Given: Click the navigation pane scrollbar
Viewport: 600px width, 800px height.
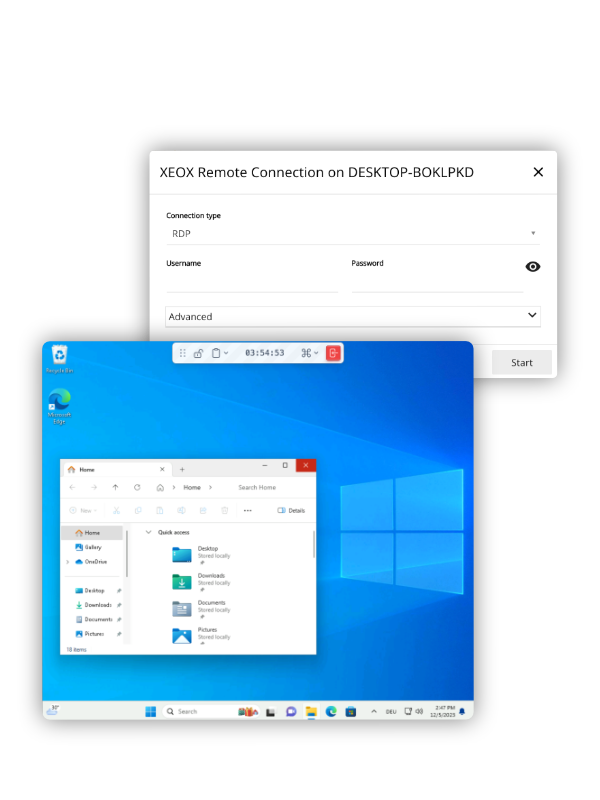Looking at the screenshot, I should 127,554.
